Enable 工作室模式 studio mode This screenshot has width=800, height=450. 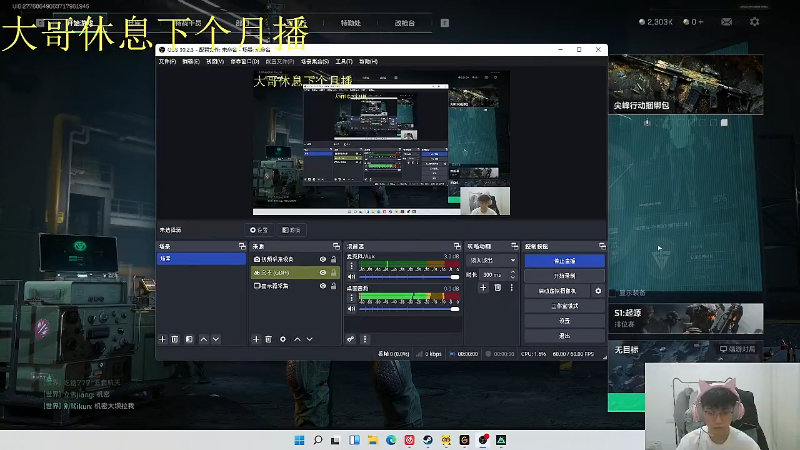(564, 306)
